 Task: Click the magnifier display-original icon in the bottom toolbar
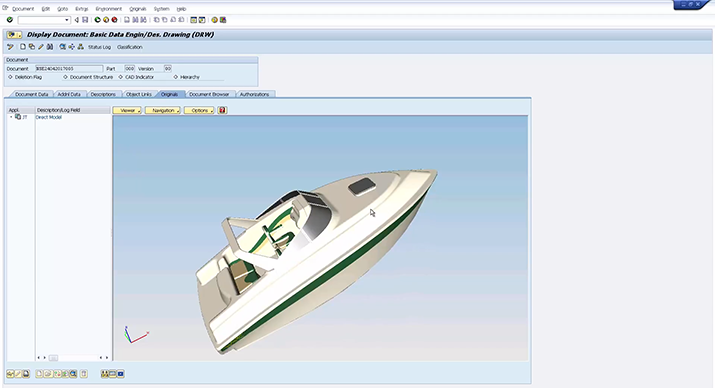point(73,374)
